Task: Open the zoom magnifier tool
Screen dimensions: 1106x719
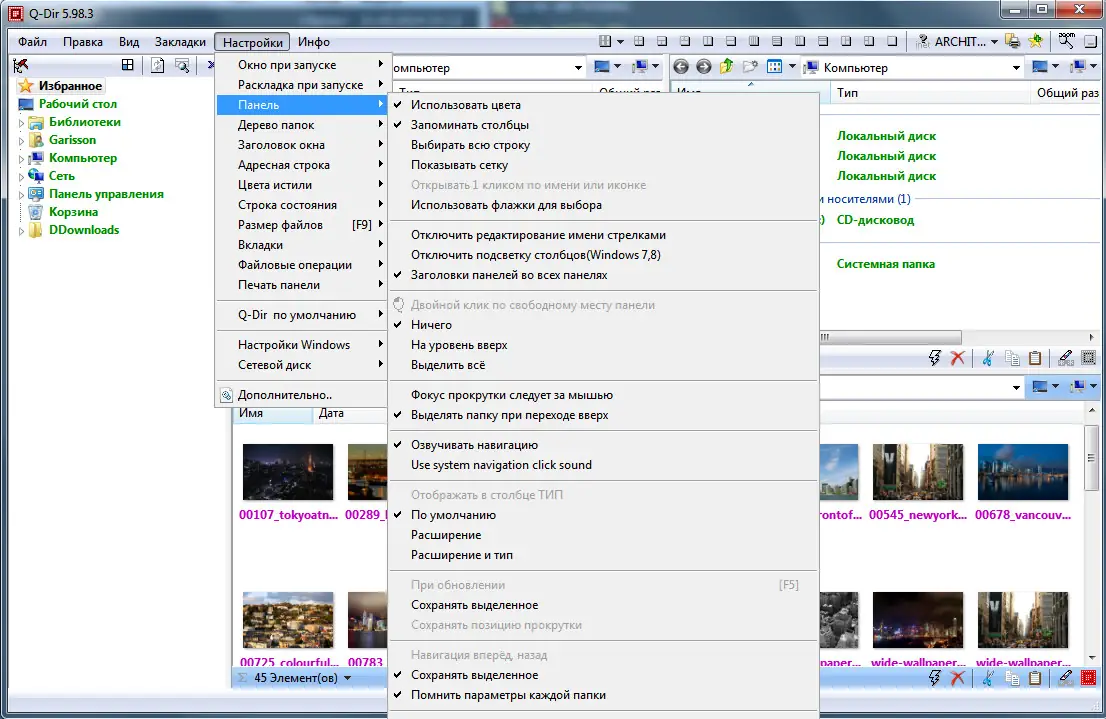Action: (1066, 41)
